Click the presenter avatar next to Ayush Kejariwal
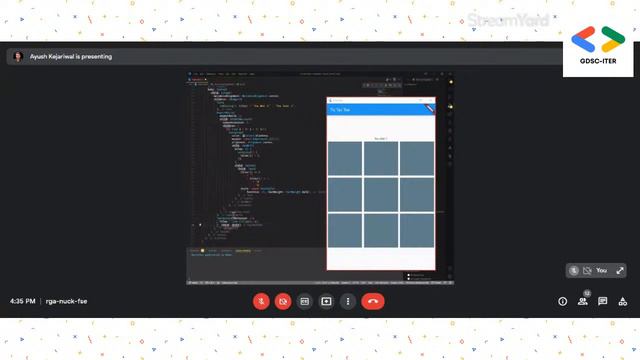This screenshot has height=360, width=640. click(x=18, y=56)
